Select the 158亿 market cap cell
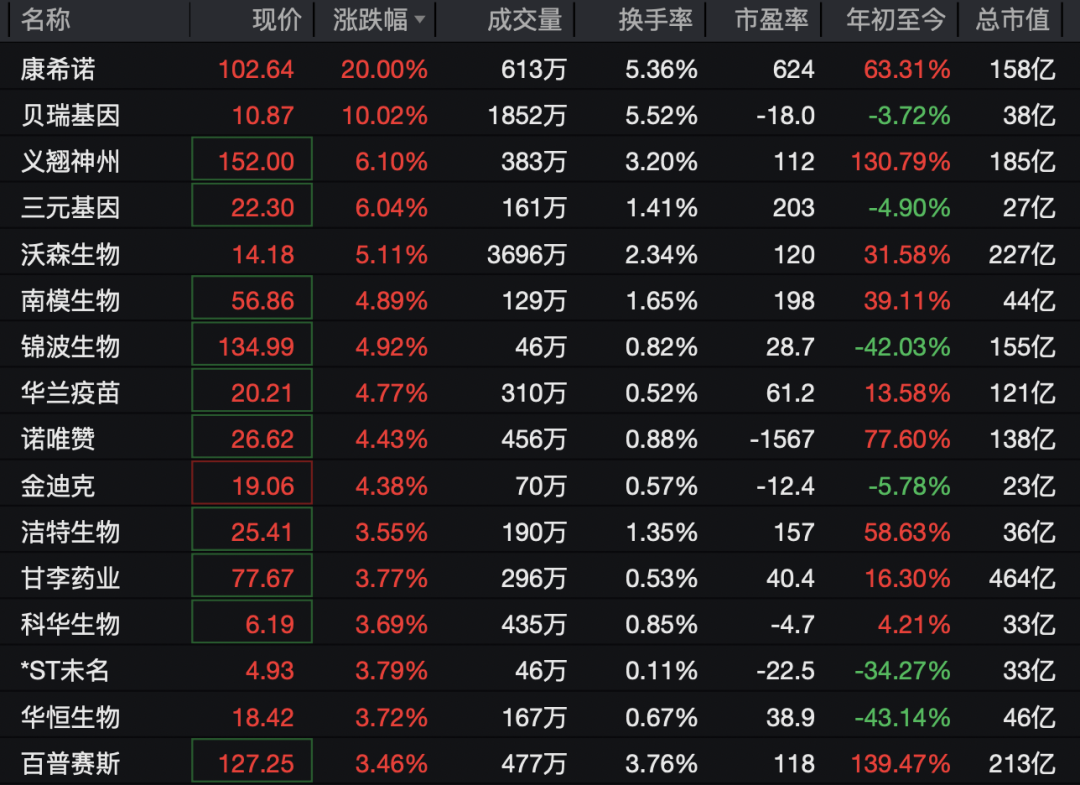This screenshot has height=785, width=1080. 1022,69
